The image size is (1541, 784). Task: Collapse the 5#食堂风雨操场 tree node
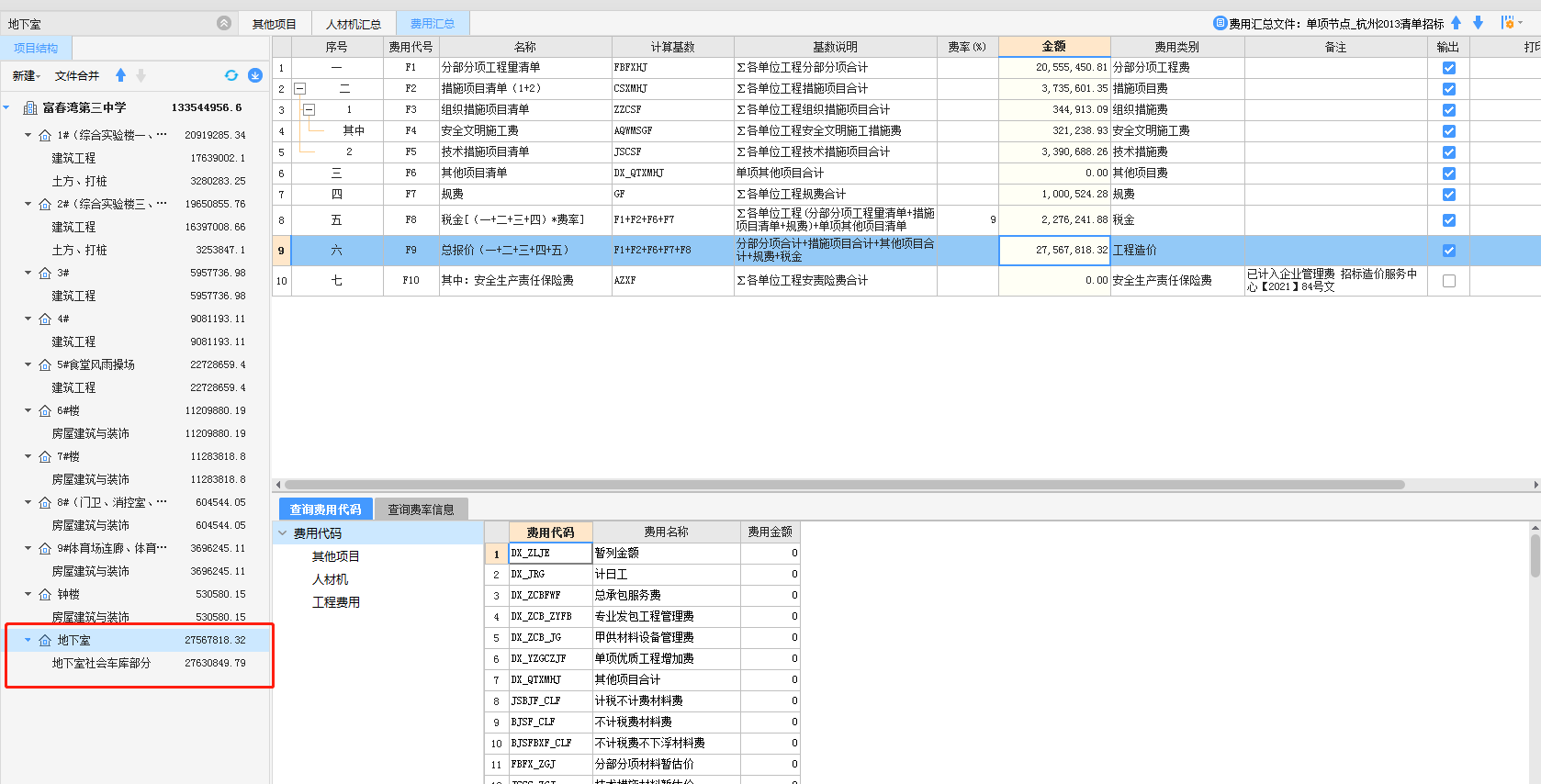pyautogui.click(x=28, y=364)
